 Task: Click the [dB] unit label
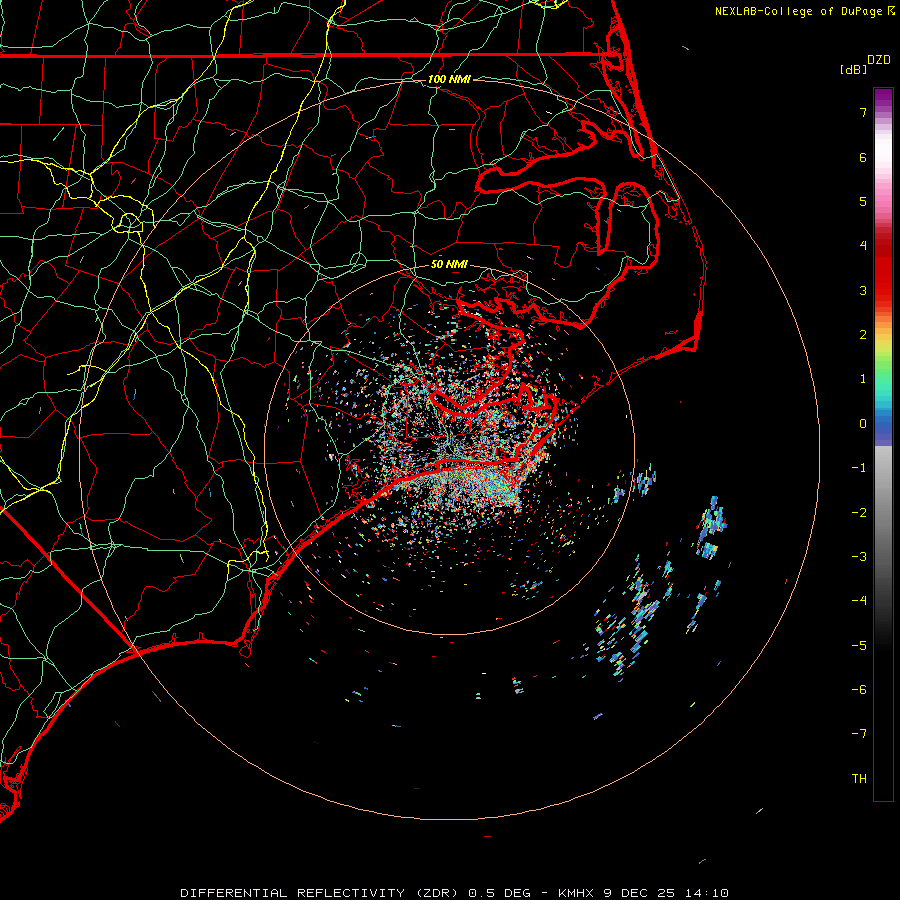(x=853, y=70)
